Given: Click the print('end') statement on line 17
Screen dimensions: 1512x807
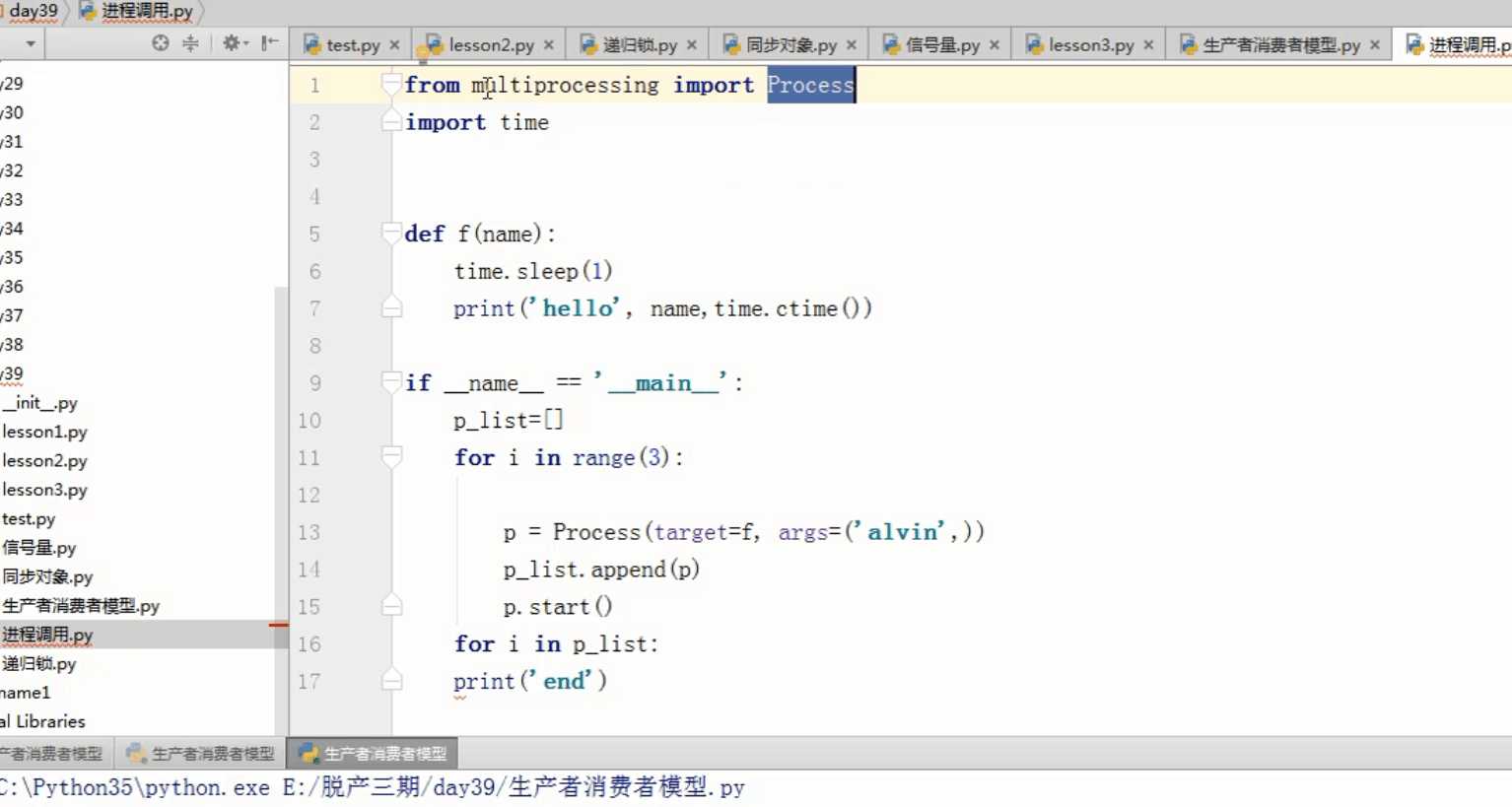Looking at the screenshot, I should pyautogui.click(x=530, y=681).
